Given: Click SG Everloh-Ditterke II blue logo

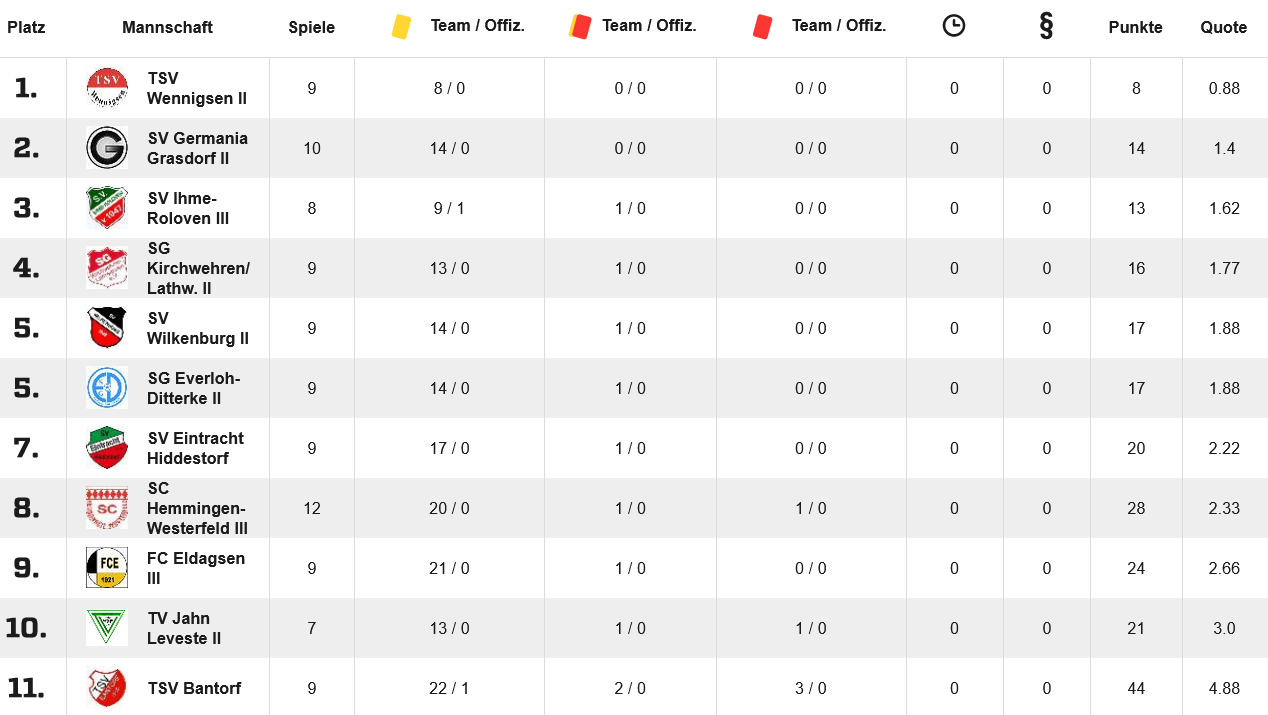Looking at the screenshot, I should pos(107,388).
